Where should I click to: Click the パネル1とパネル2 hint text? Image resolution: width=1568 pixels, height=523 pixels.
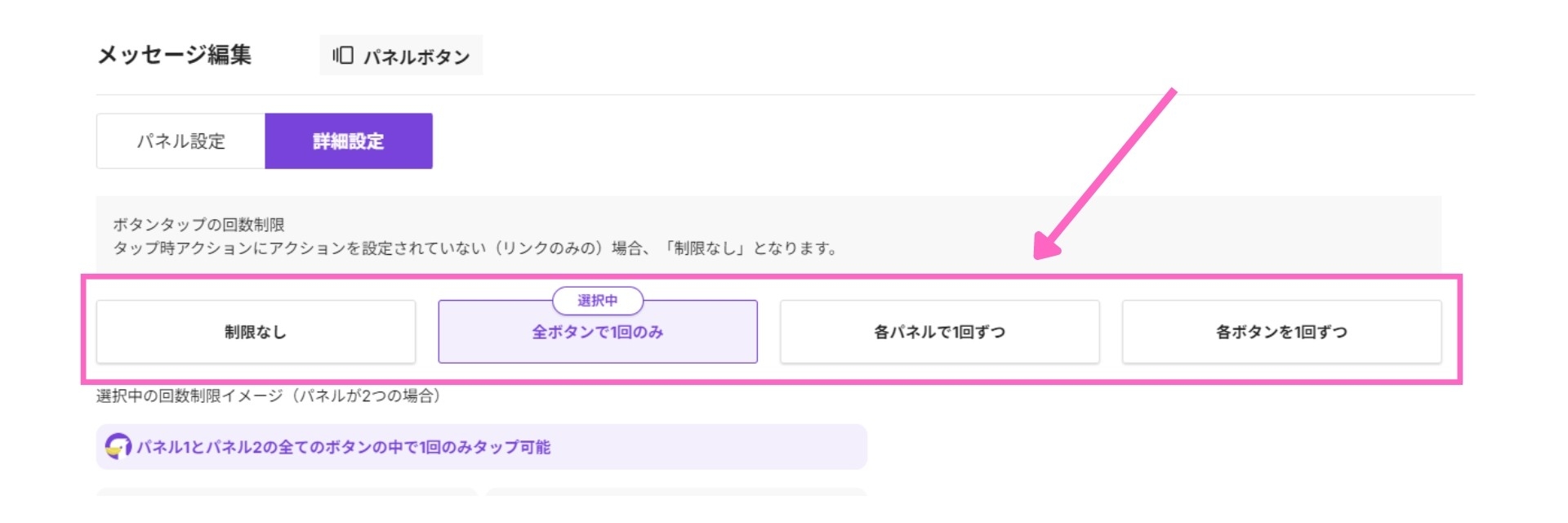point(343,447)
